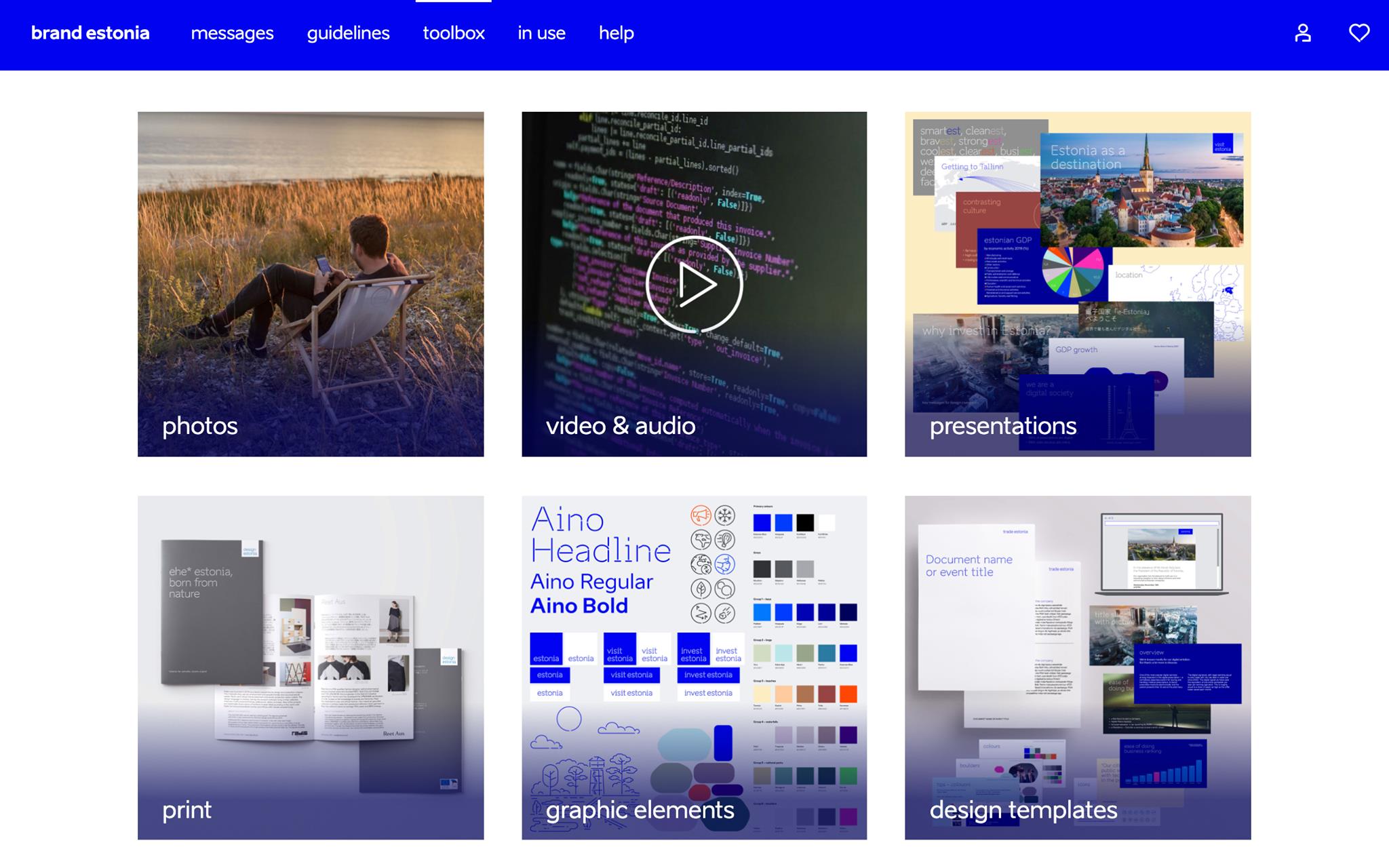This screenshot has width=1389, height=868.
Task: Open the photos category tile
Action: point(311,284)
